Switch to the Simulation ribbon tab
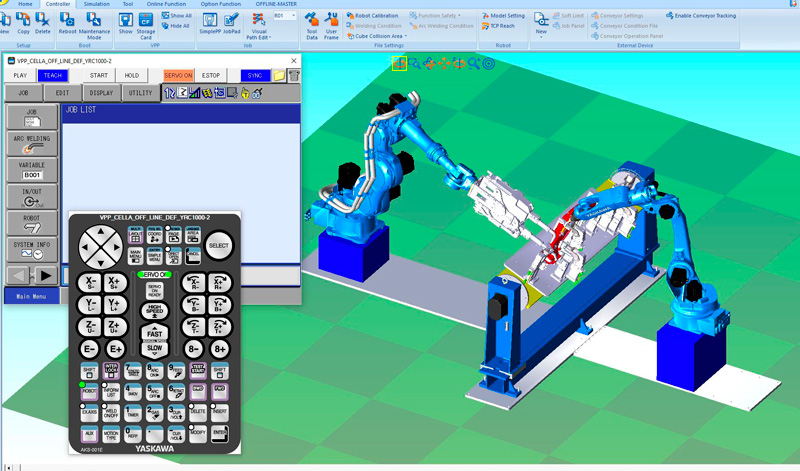This screenshot has width=800, height=471. click(x=97, y=4)
